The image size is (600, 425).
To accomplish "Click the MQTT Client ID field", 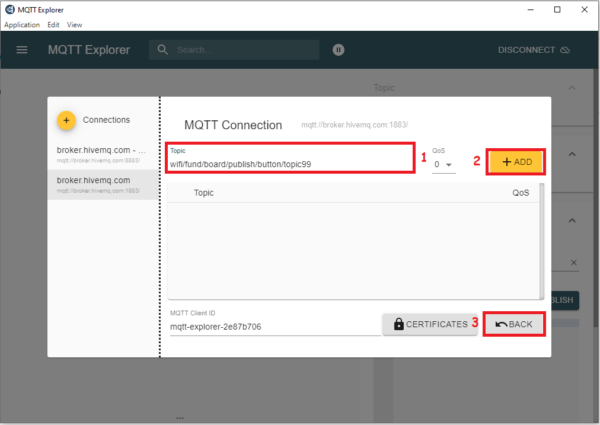I will point(270,326).
